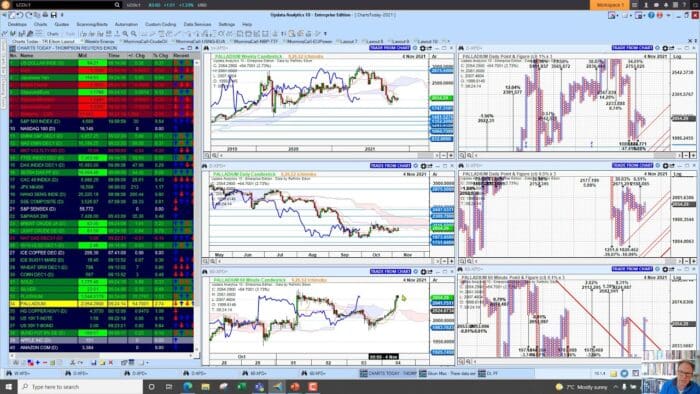Click the magnifier below the Weekly Candlestick chart

[207, 155]
